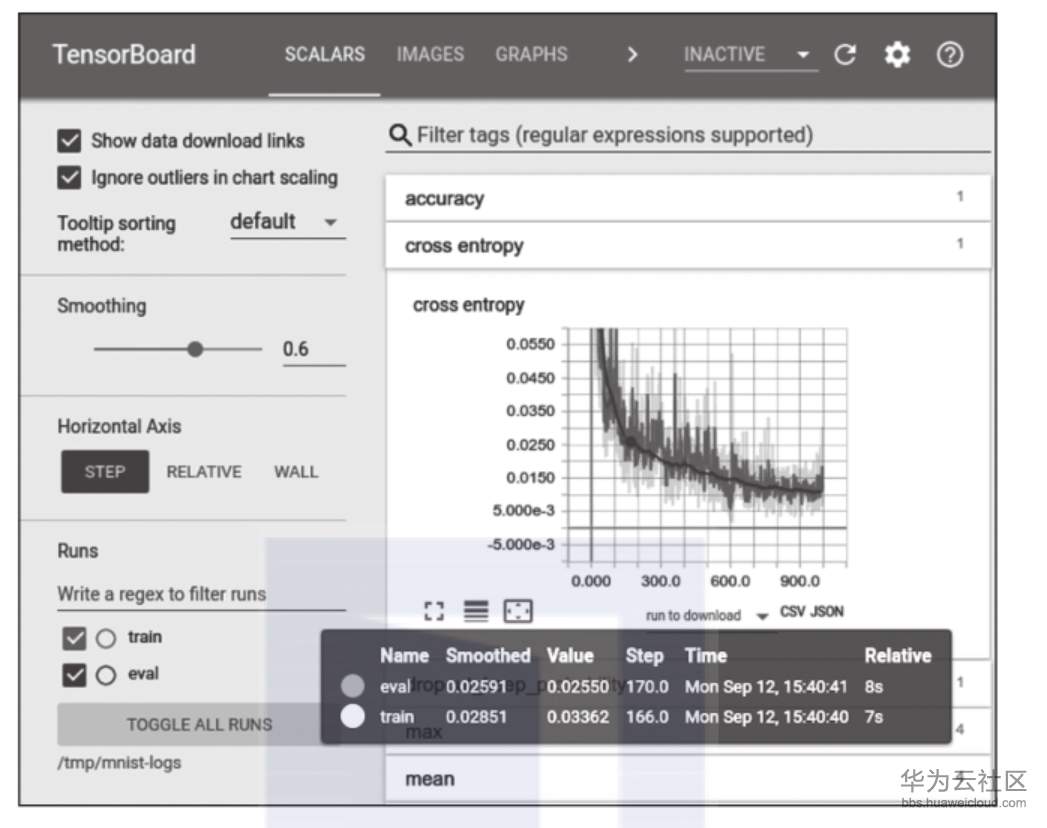Viewport: 1047px width, 828px height.
Task: Open run to download dropdown
Action: point(706,615)
